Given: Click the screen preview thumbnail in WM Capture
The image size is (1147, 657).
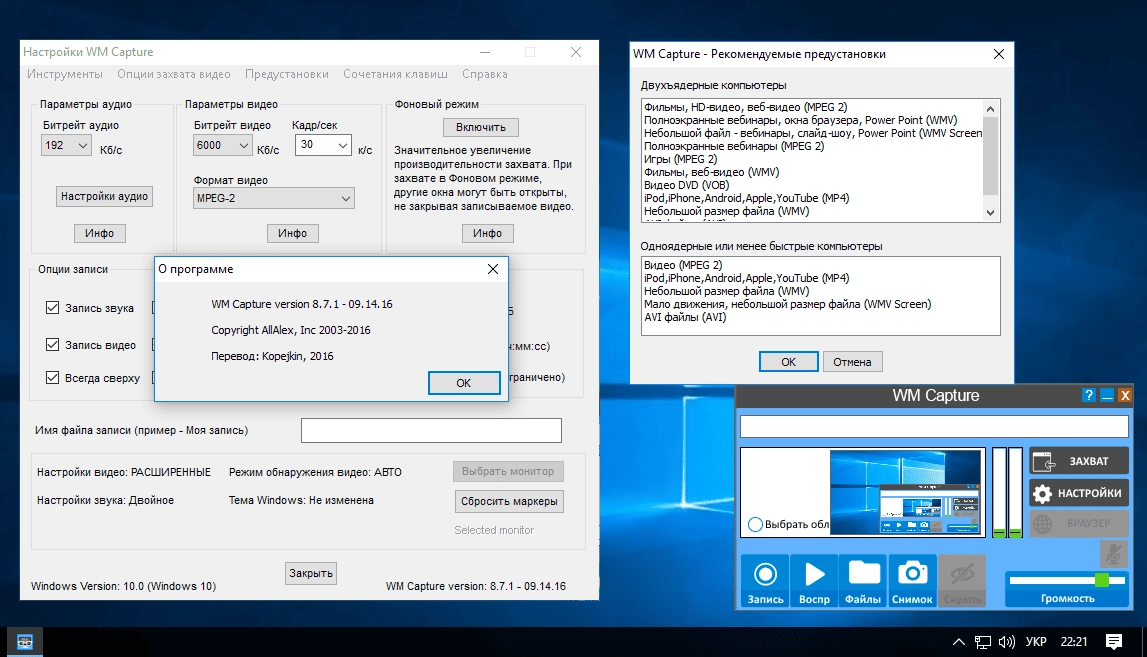Looking at the screenshot, I should pyautogui.click(x=905, y=492).
